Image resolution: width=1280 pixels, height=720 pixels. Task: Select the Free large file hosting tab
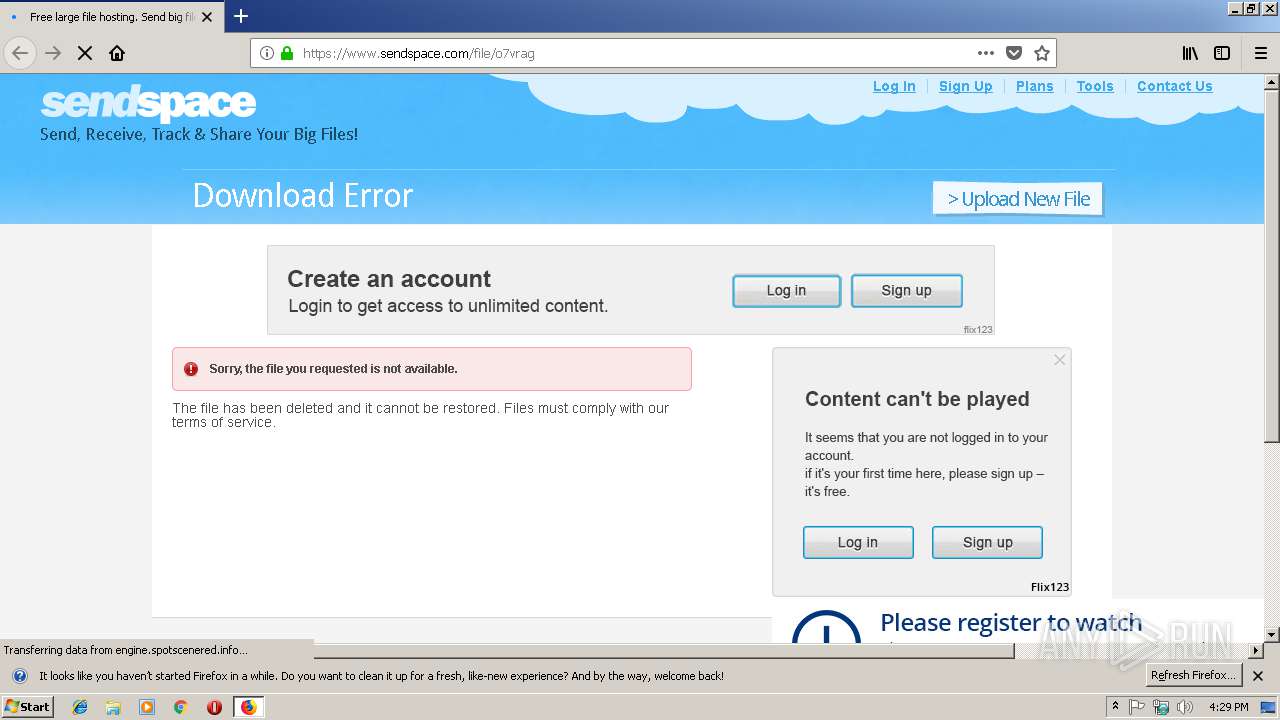(112, 17)
